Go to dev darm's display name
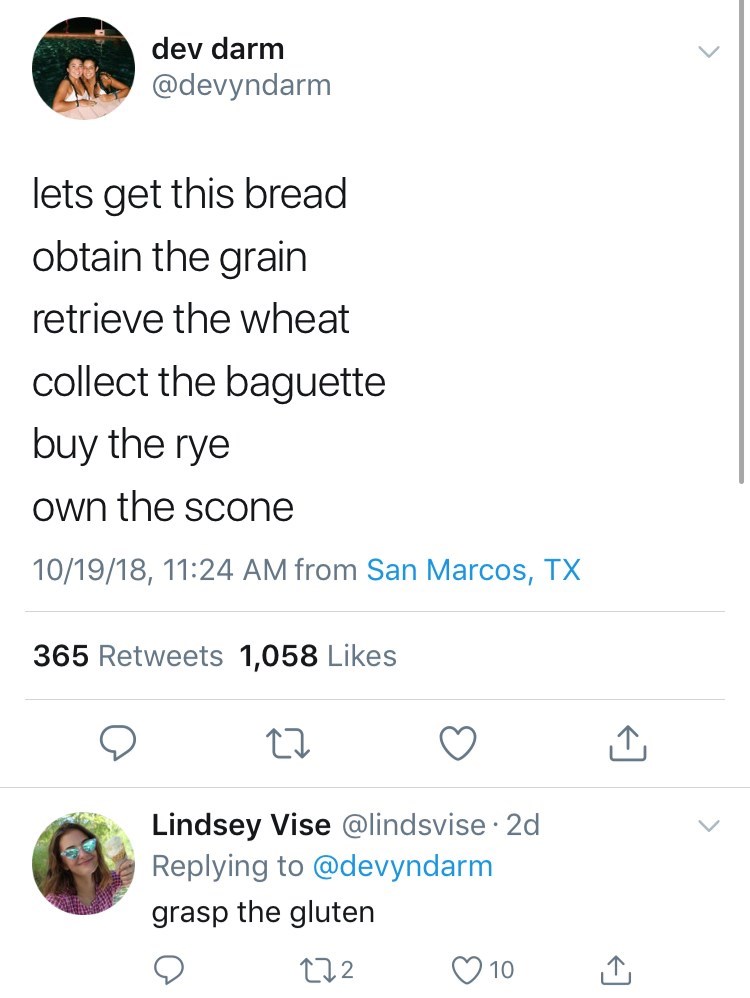 click(x=218, y=47)
